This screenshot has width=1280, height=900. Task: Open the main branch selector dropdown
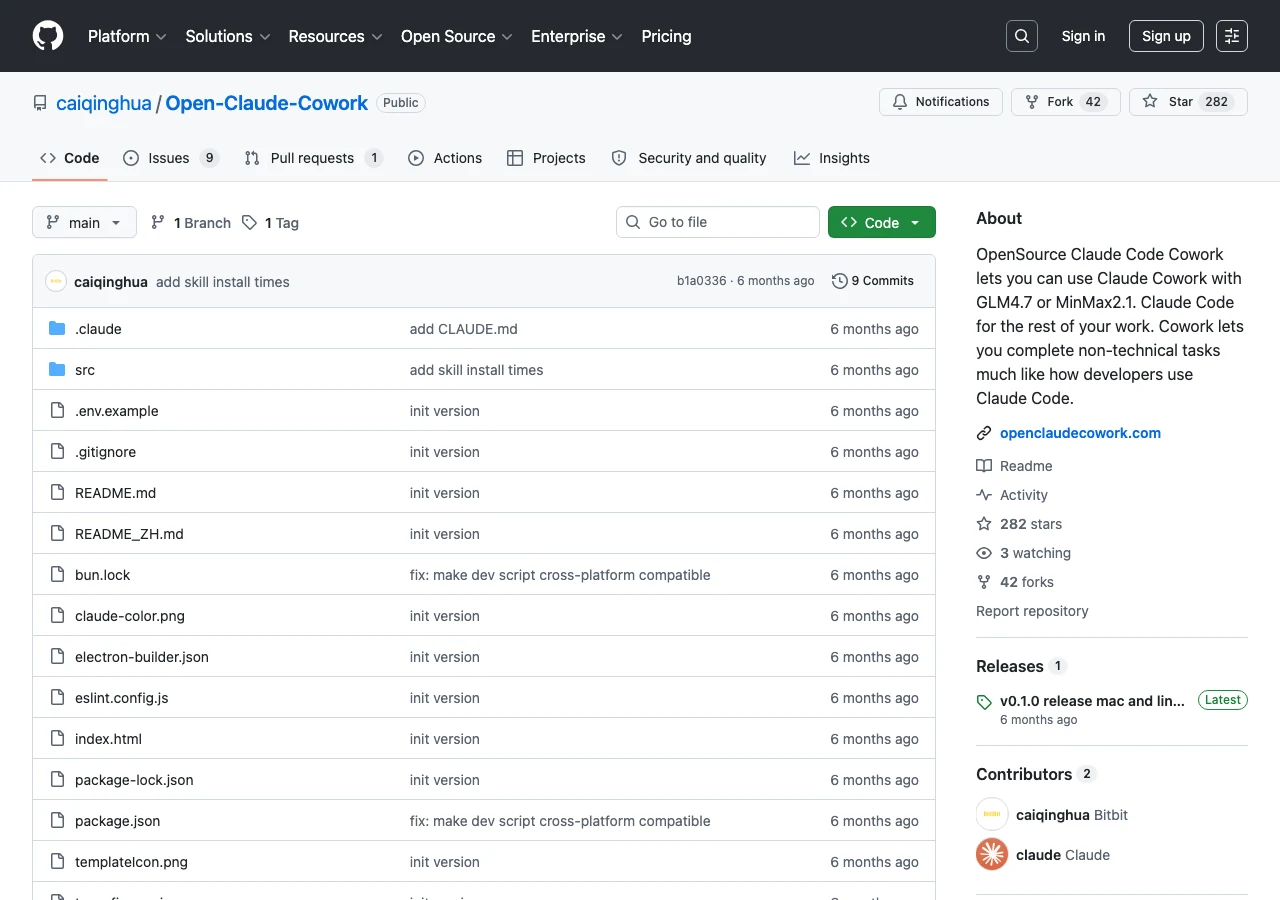(x=84, y=222)
